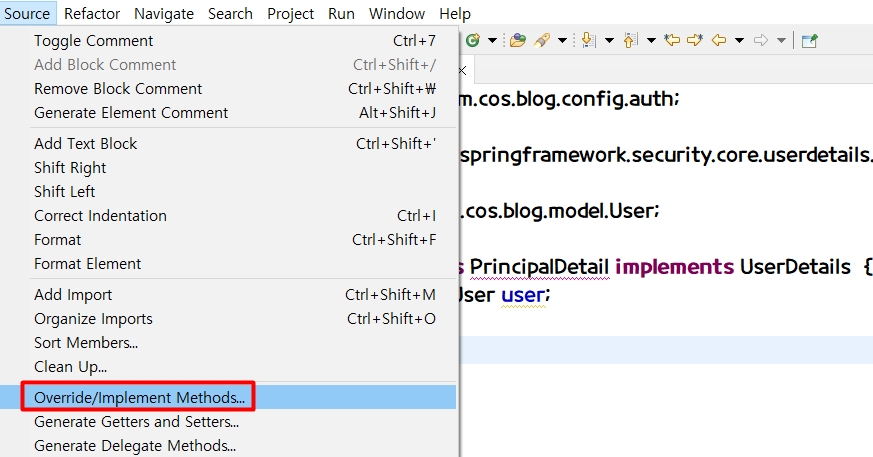Close the editor tab with the X
873x457 pixels.
click(x=462, y=71)
